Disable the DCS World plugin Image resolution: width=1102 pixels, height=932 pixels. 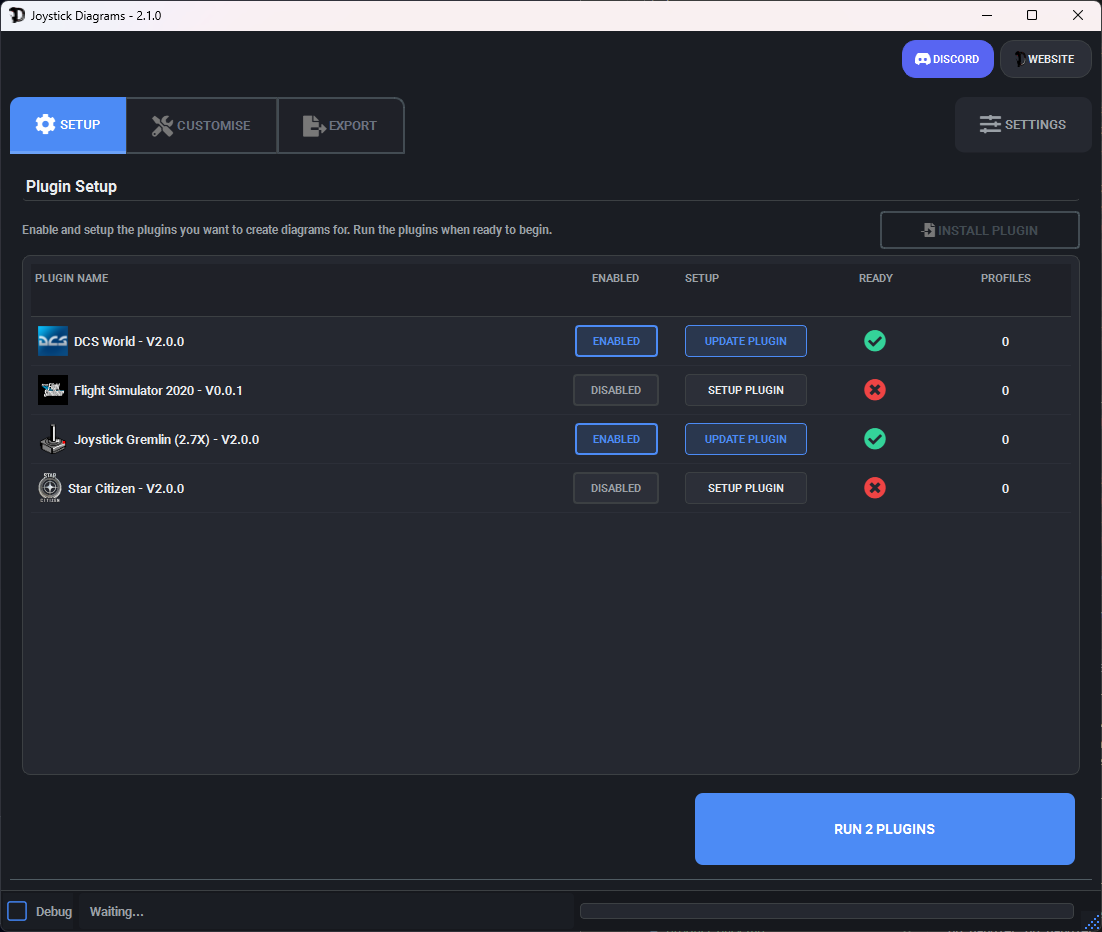coord(616,341)
